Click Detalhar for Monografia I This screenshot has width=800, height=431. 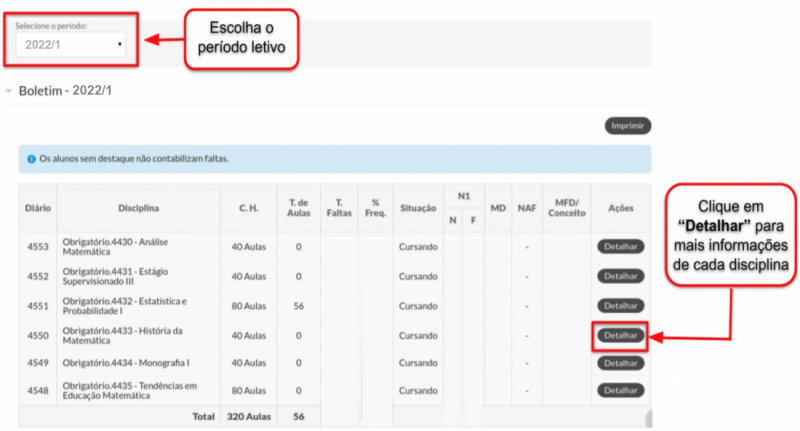click(620, 363)
